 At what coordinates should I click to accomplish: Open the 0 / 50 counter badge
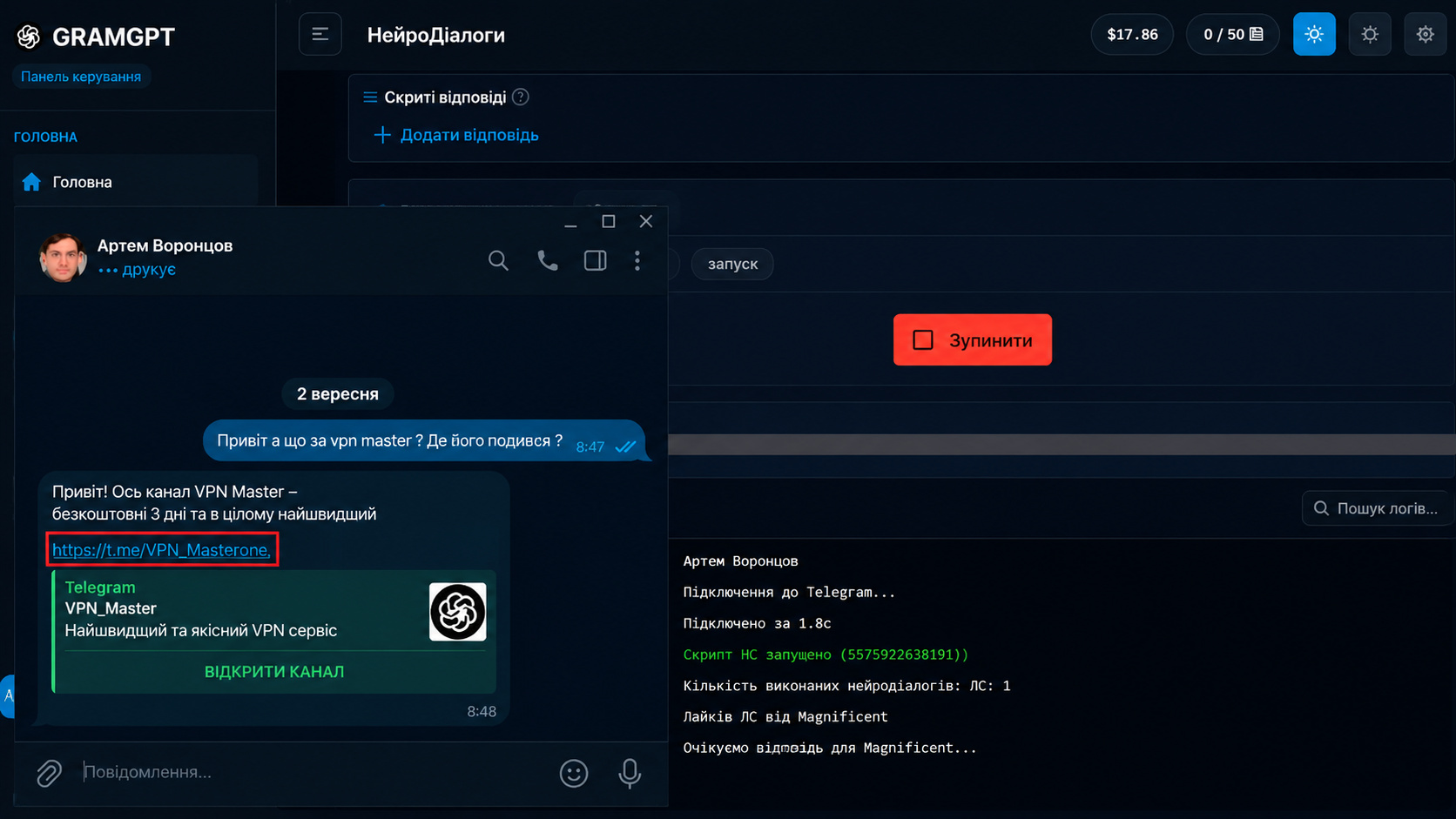point(1233,35)
